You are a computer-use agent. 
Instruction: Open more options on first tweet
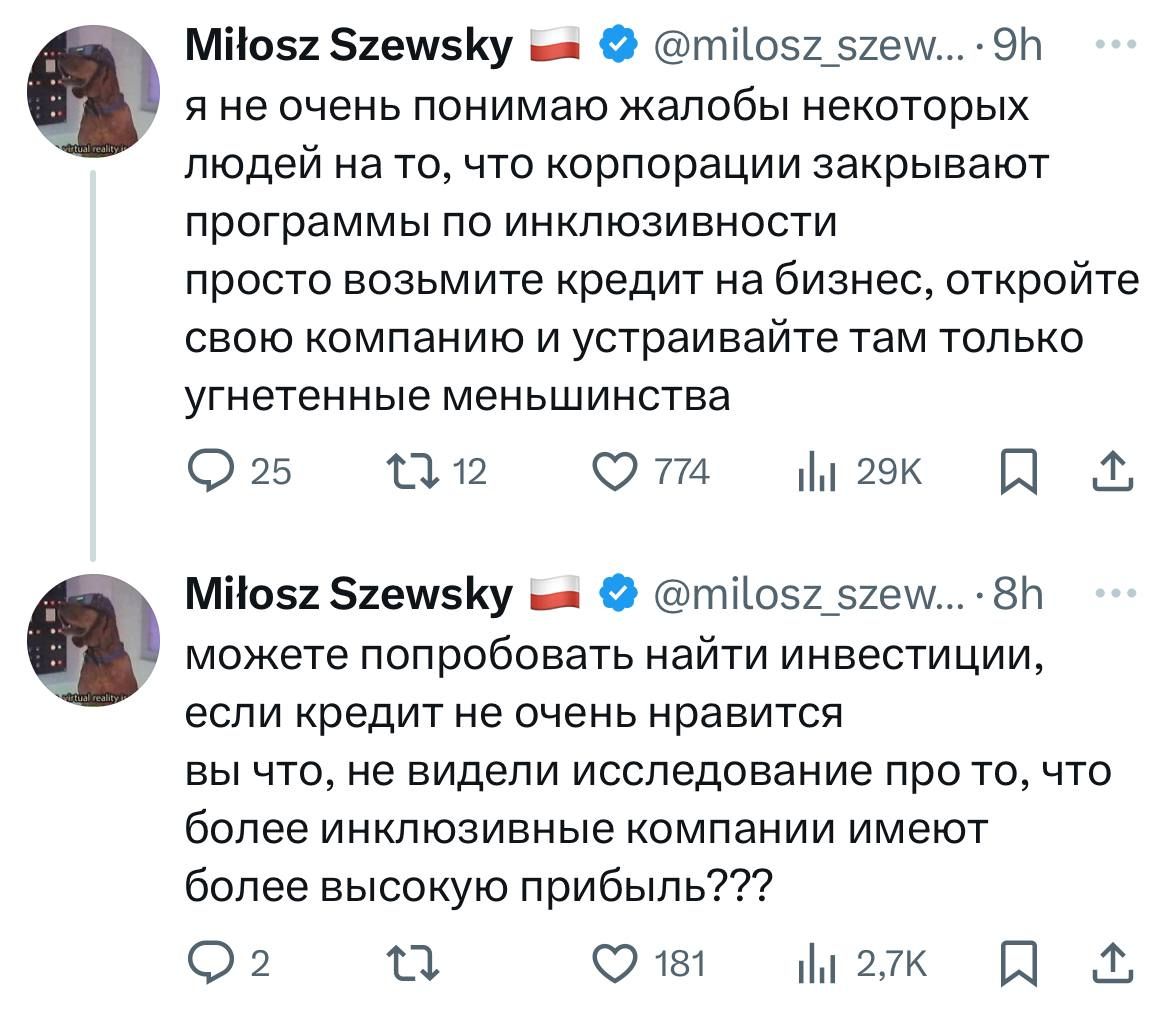point(1115,46)
